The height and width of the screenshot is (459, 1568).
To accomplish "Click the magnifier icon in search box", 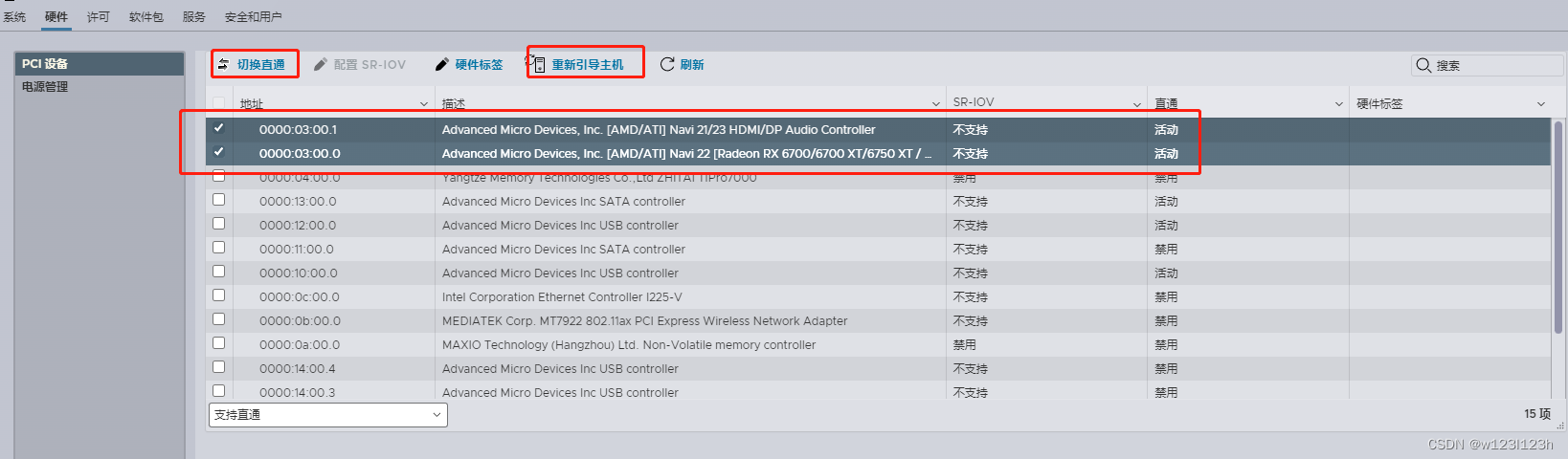I will click(1423, 65).
